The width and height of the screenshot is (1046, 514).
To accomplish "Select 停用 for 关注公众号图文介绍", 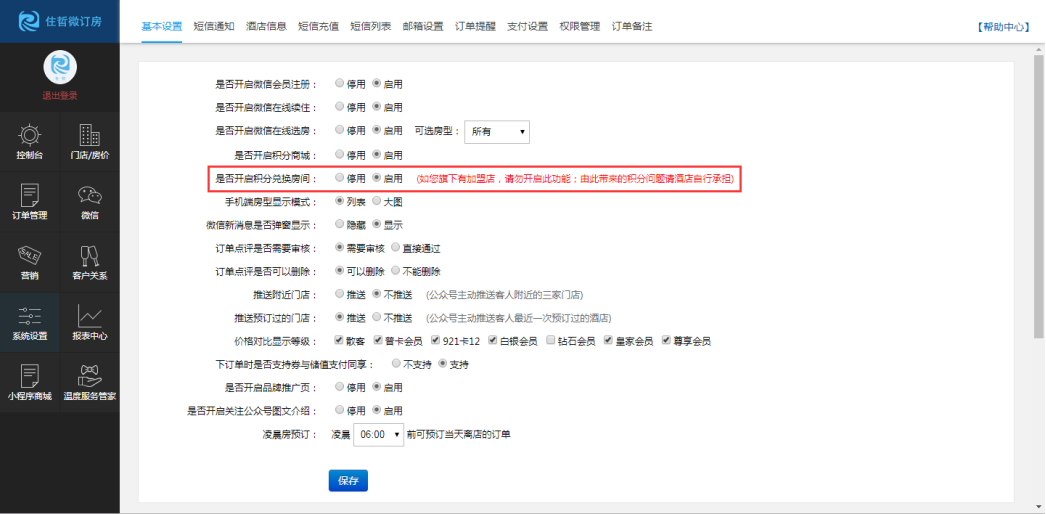I will 340,410.
